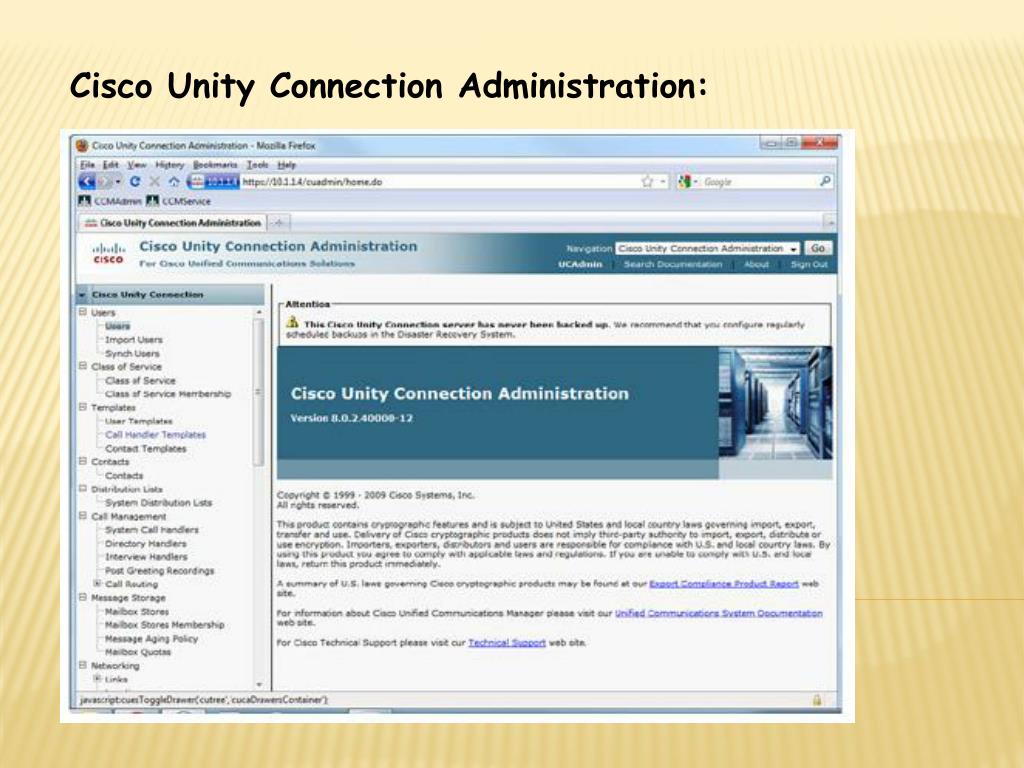Open the Navigation dropdown
This screenshot has width=1024, height=768.
click(x=708, y=248)
